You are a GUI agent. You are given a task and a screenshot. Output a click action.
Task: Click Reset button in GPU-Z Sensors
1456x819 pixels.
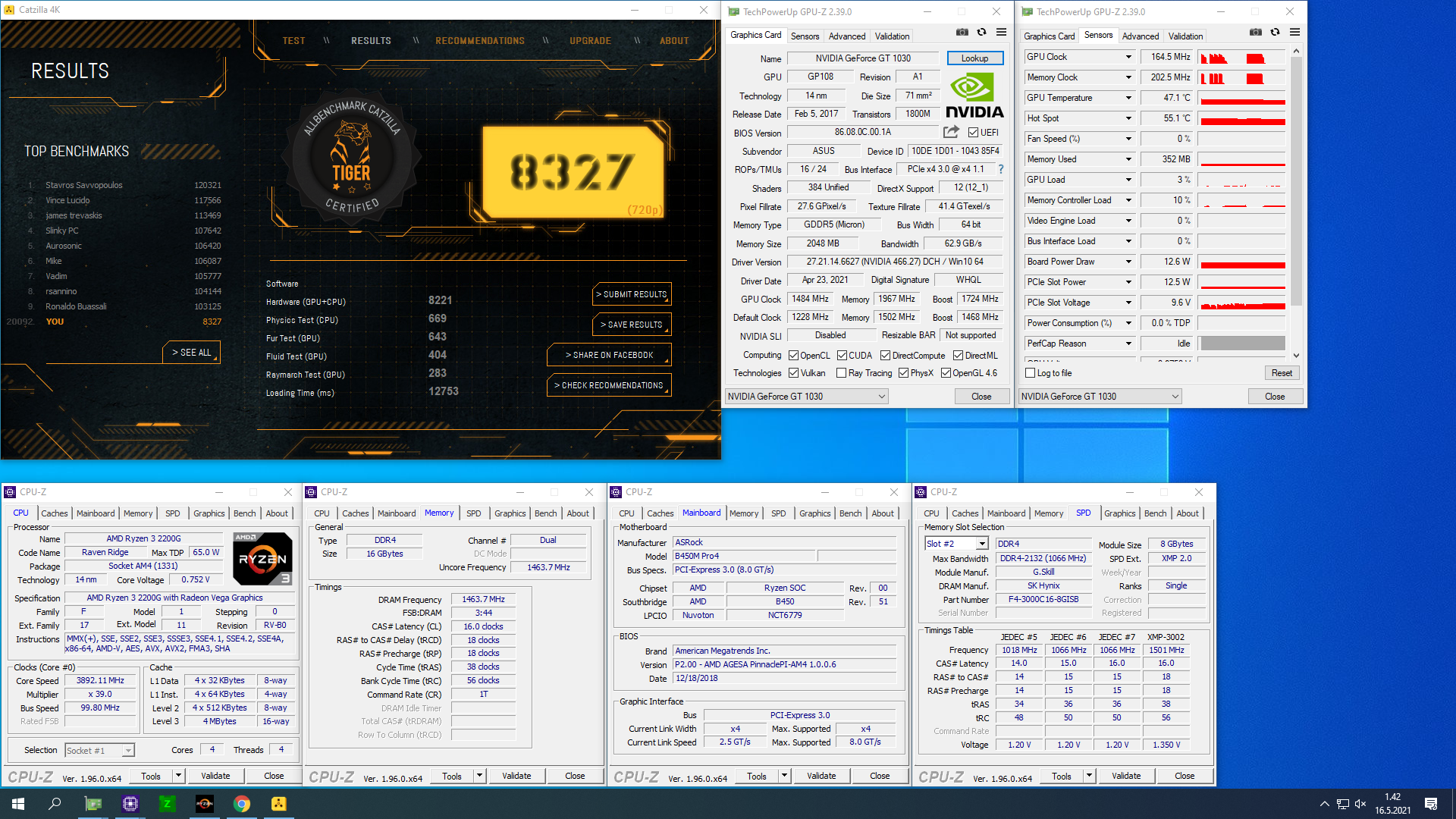1282,373
